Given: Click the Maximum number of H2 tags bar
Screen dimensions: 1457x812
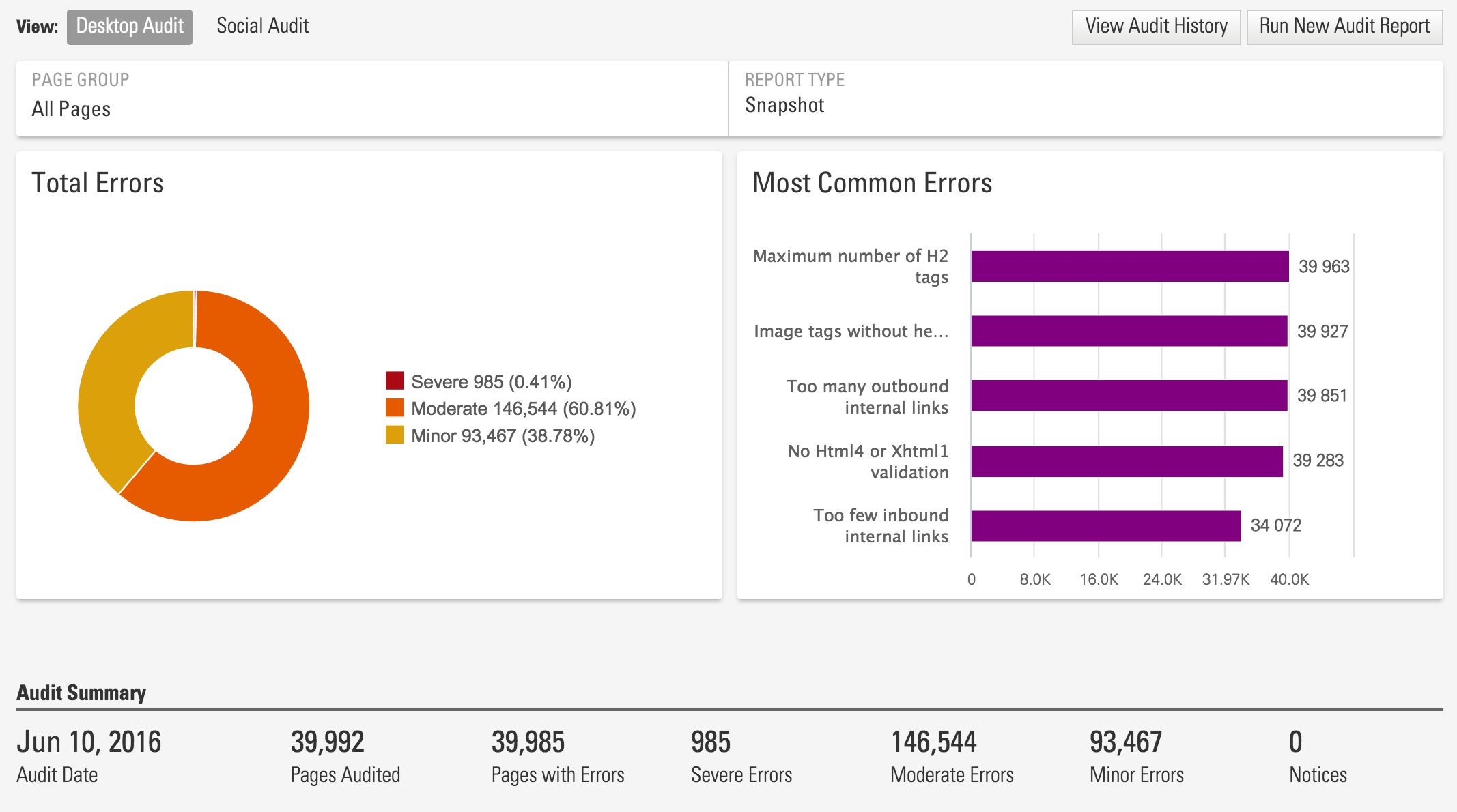Looking at the screenshot, I should (1129, 266).
